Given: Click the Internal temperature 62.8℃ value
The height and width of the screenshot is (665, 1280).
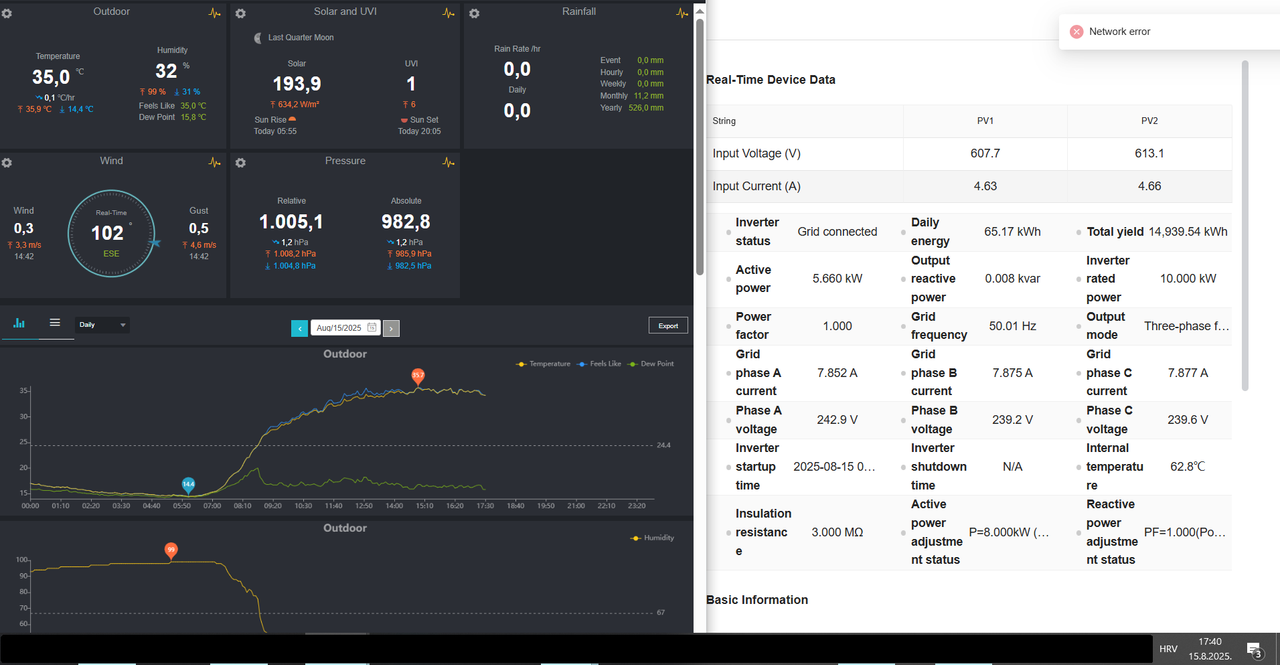Looking at the screenshot, I should point(1187,467).
